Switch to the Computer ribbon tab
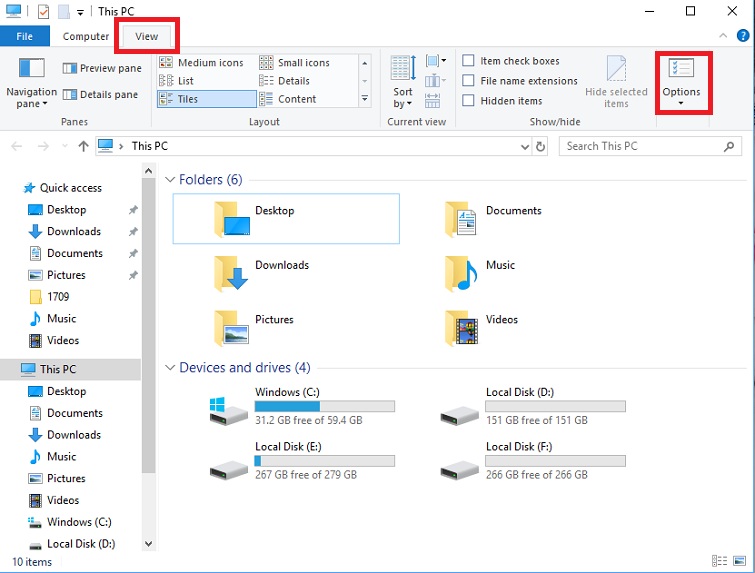Image resolution: width=755 pixels, height=573 pixels. pos(86,36)
